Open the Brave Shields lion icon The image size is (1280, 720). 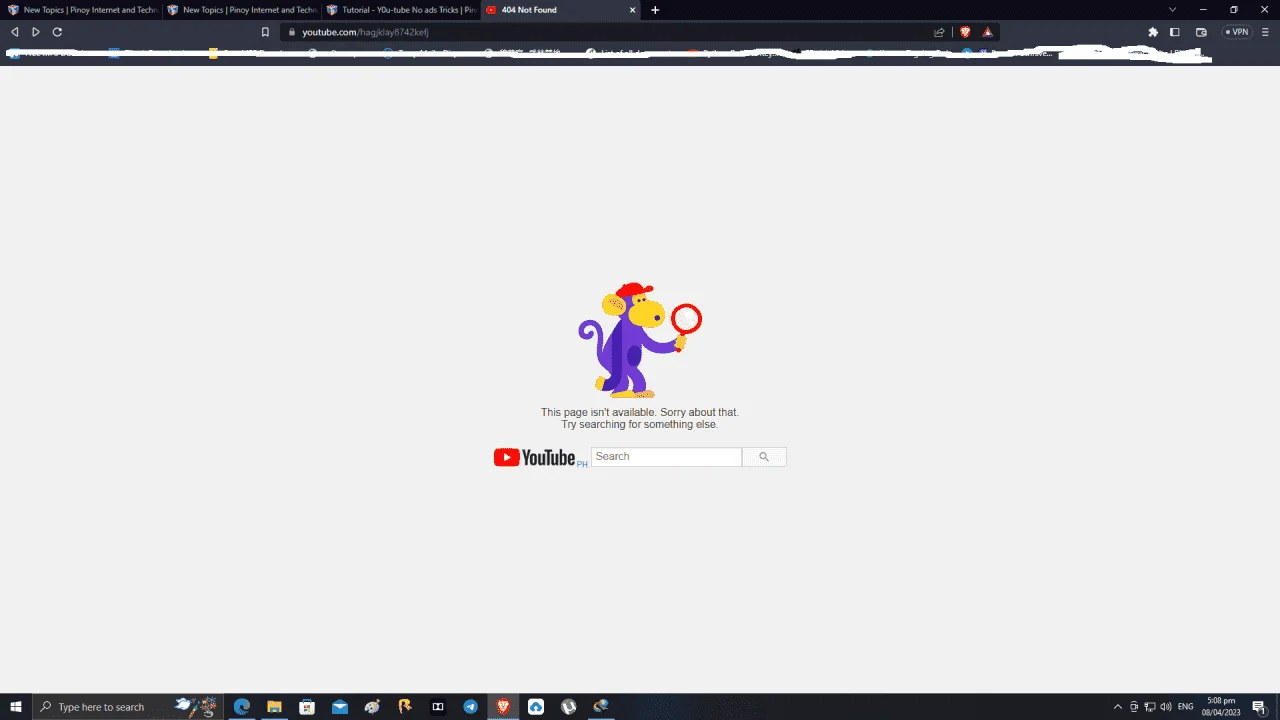pos(965,32)
